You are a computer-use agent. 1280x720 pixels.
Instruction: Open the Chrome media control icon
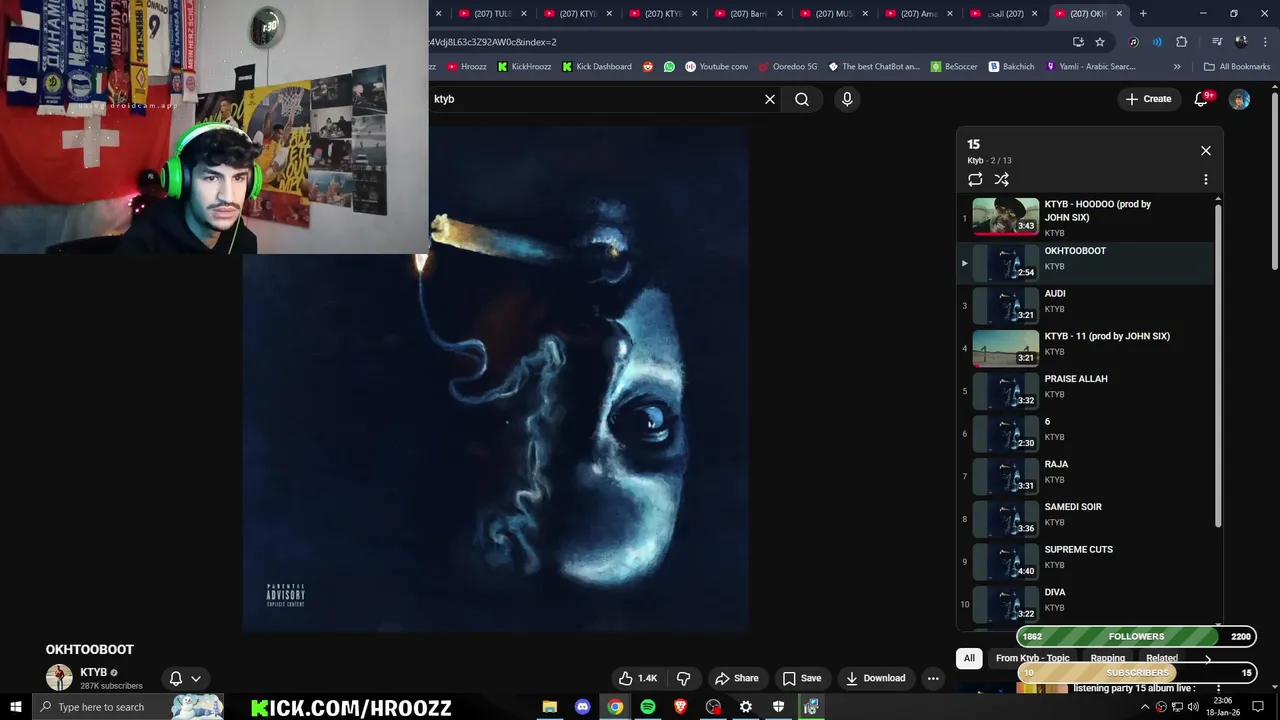coord(1217,42)
